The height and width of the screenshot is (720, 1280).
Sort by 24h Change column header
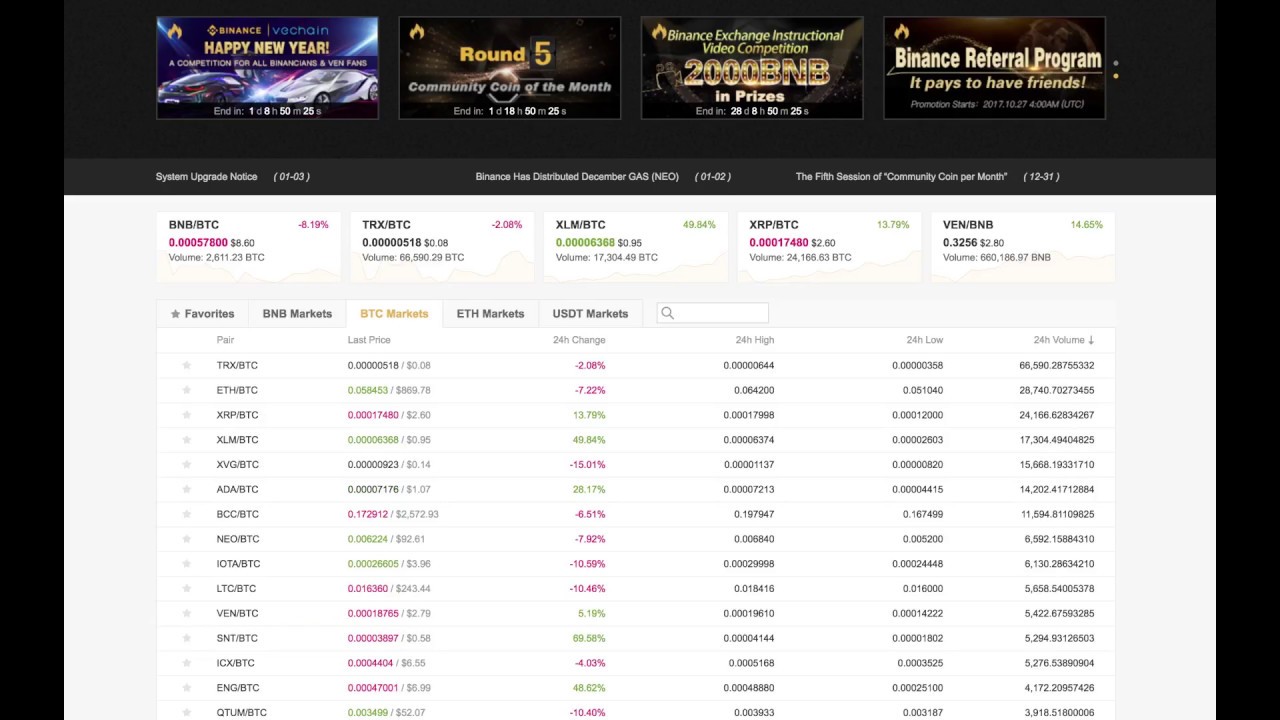click(x=579, y=340)
